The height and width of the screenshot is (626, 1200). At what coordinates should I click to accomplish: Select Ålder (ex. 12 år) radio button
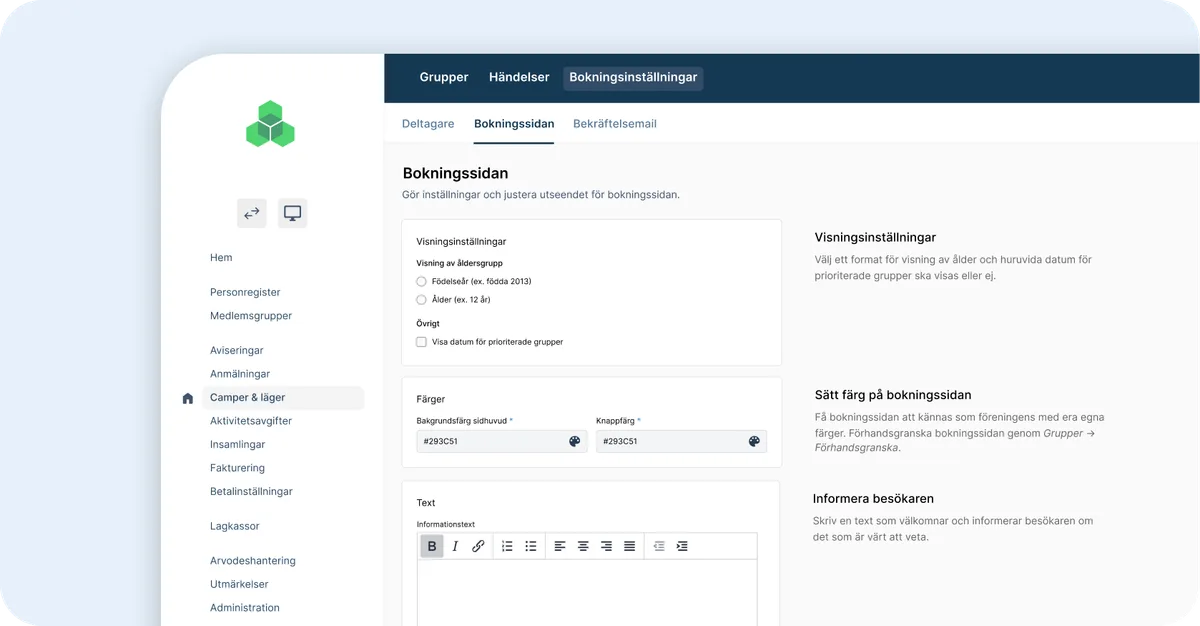click(421, 300)
